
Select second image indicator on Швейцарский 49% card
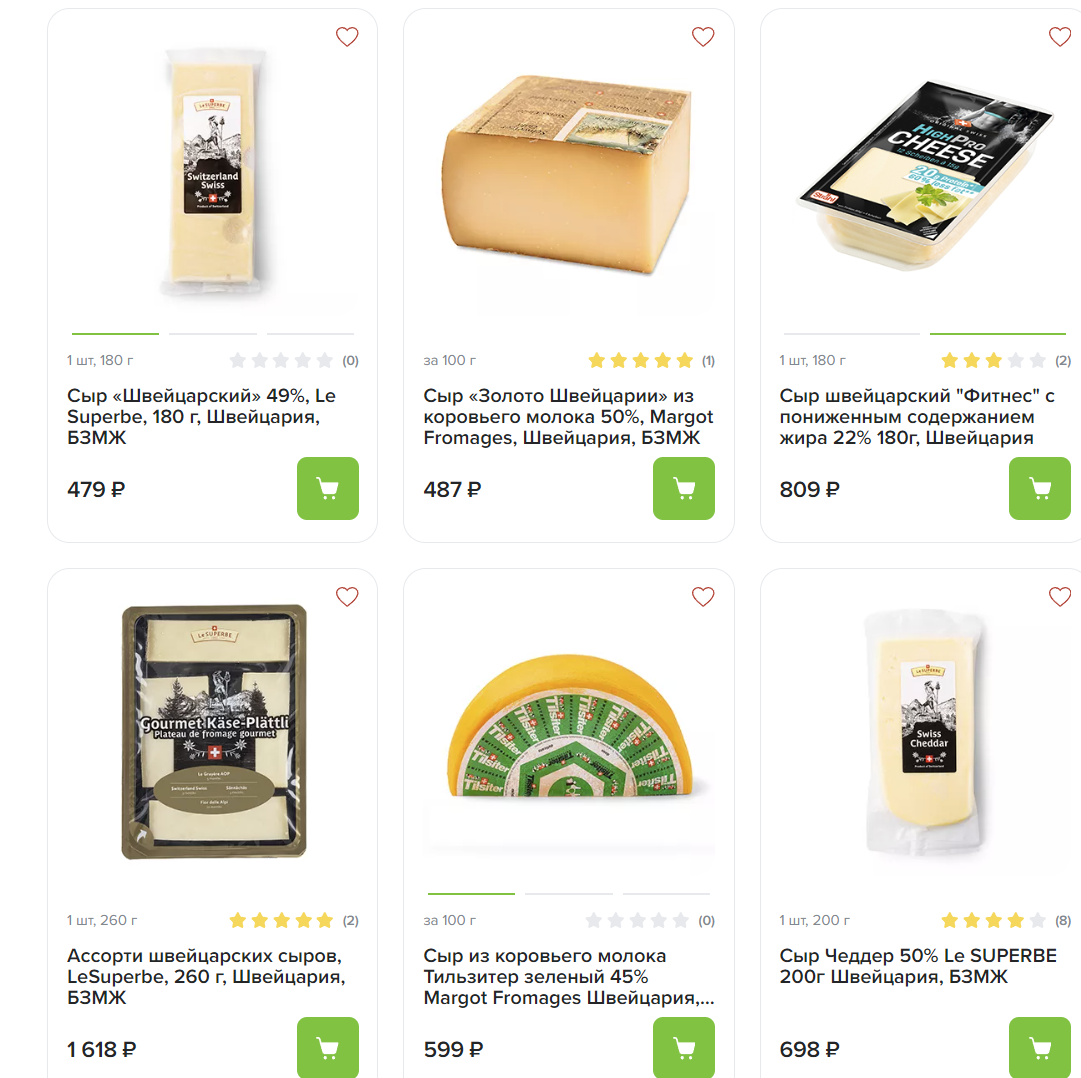point(213,333)
